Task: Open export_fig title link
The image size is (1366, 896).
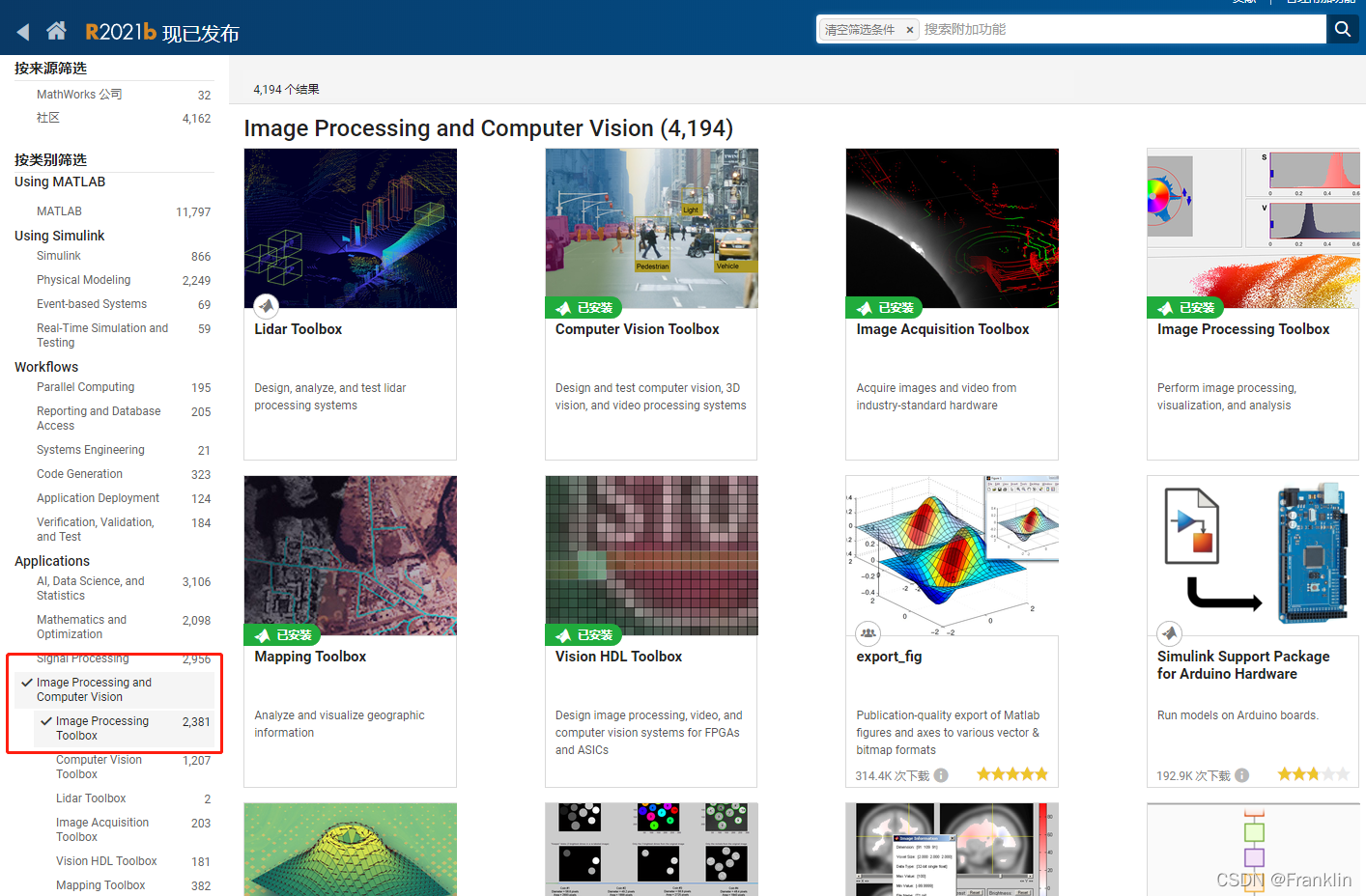Action: 890,657
